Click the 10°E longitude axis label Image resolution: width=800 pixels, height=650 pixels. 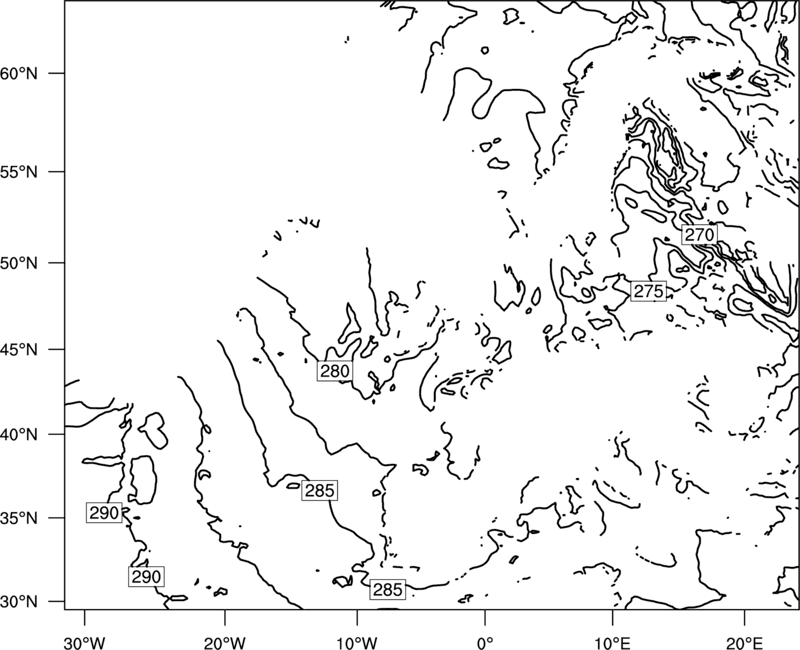612,643
